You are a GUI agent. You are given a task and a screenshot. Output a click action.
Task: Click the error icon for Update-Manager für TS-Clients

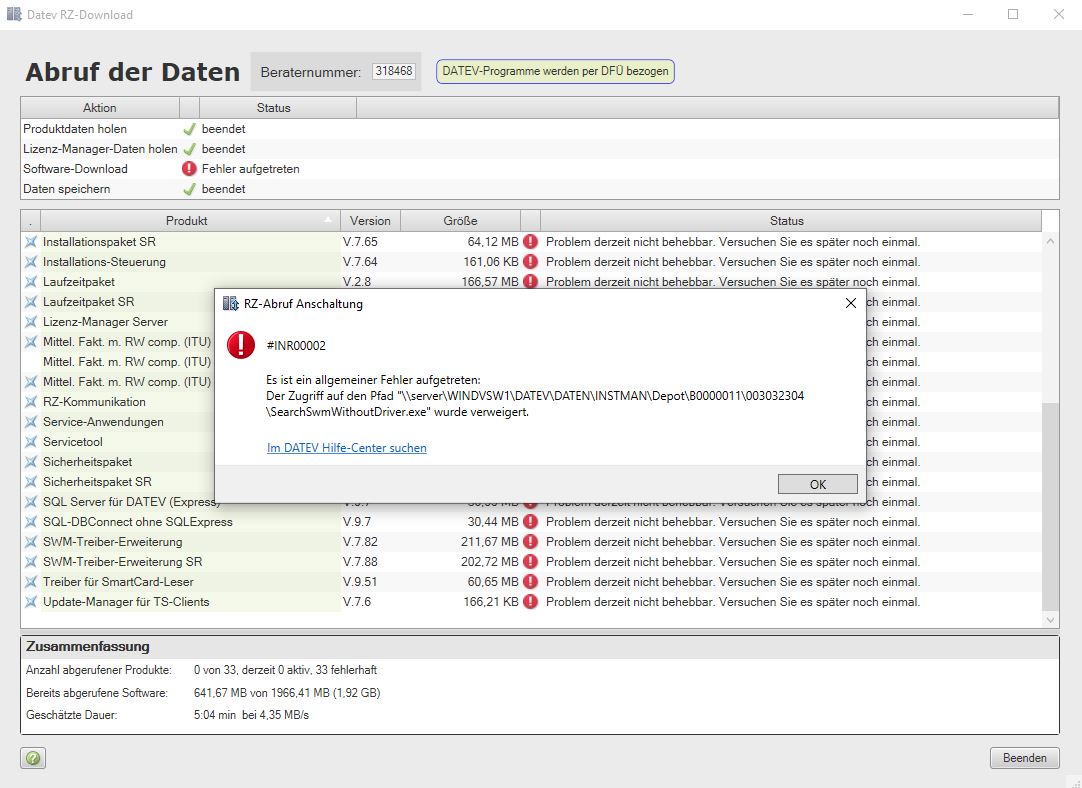pos(530,602)
